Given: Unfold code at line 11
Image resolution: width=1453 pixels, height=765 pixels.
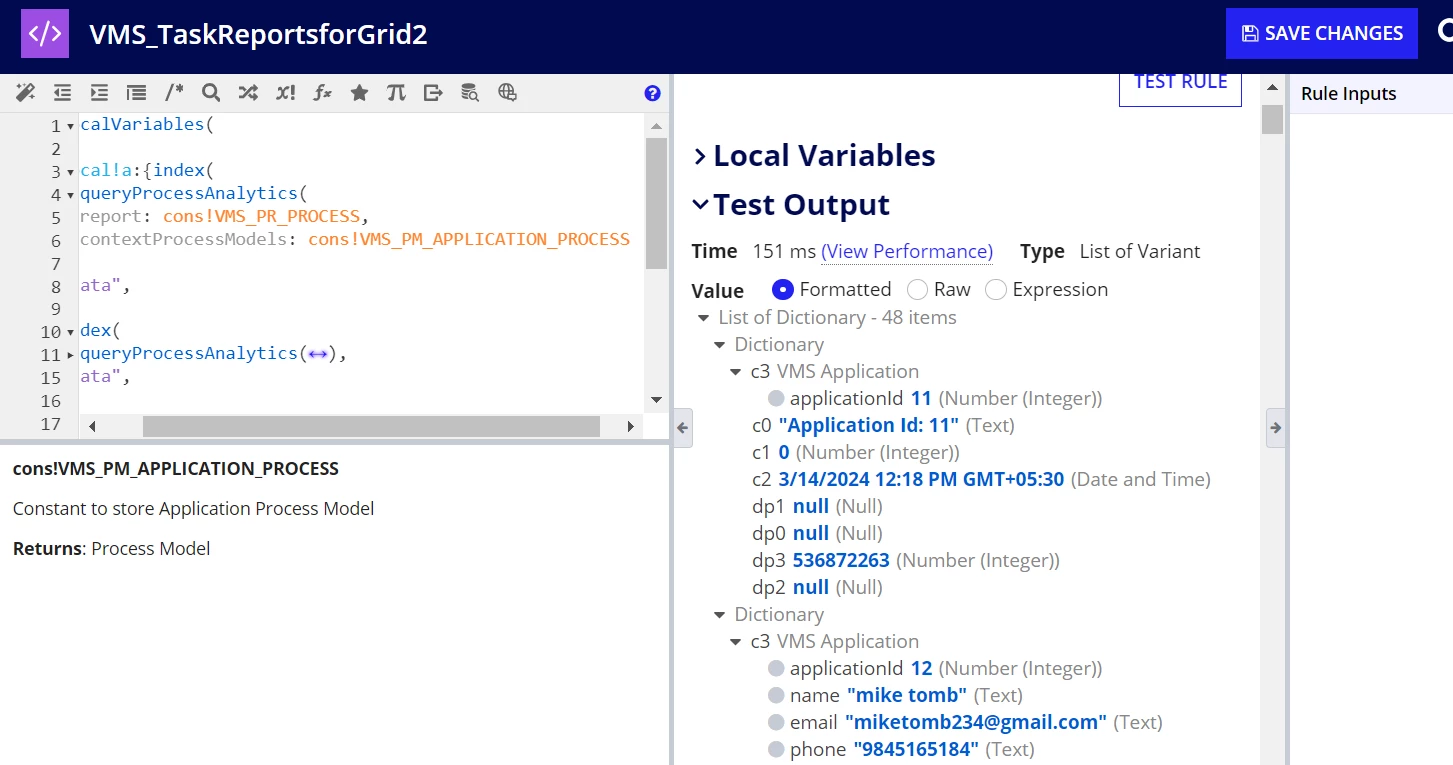Looking at the screenshot, I should 70,355.
